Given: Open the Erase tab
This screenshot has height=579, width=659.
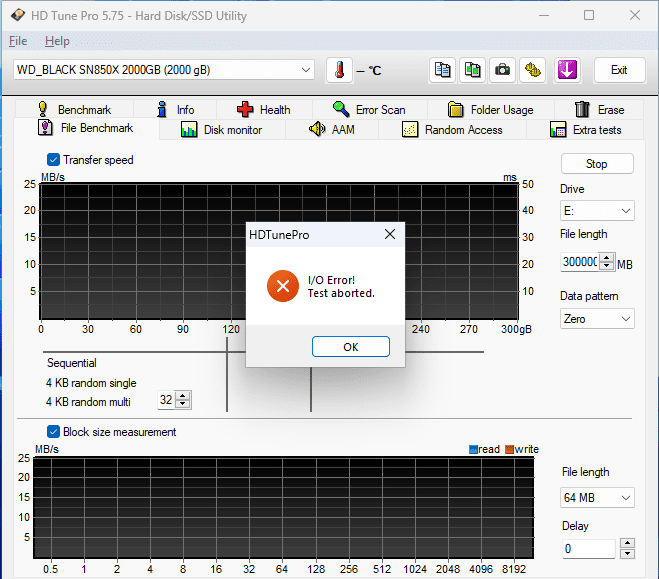Looking at the screenshot, I should [x=599, y=110].
